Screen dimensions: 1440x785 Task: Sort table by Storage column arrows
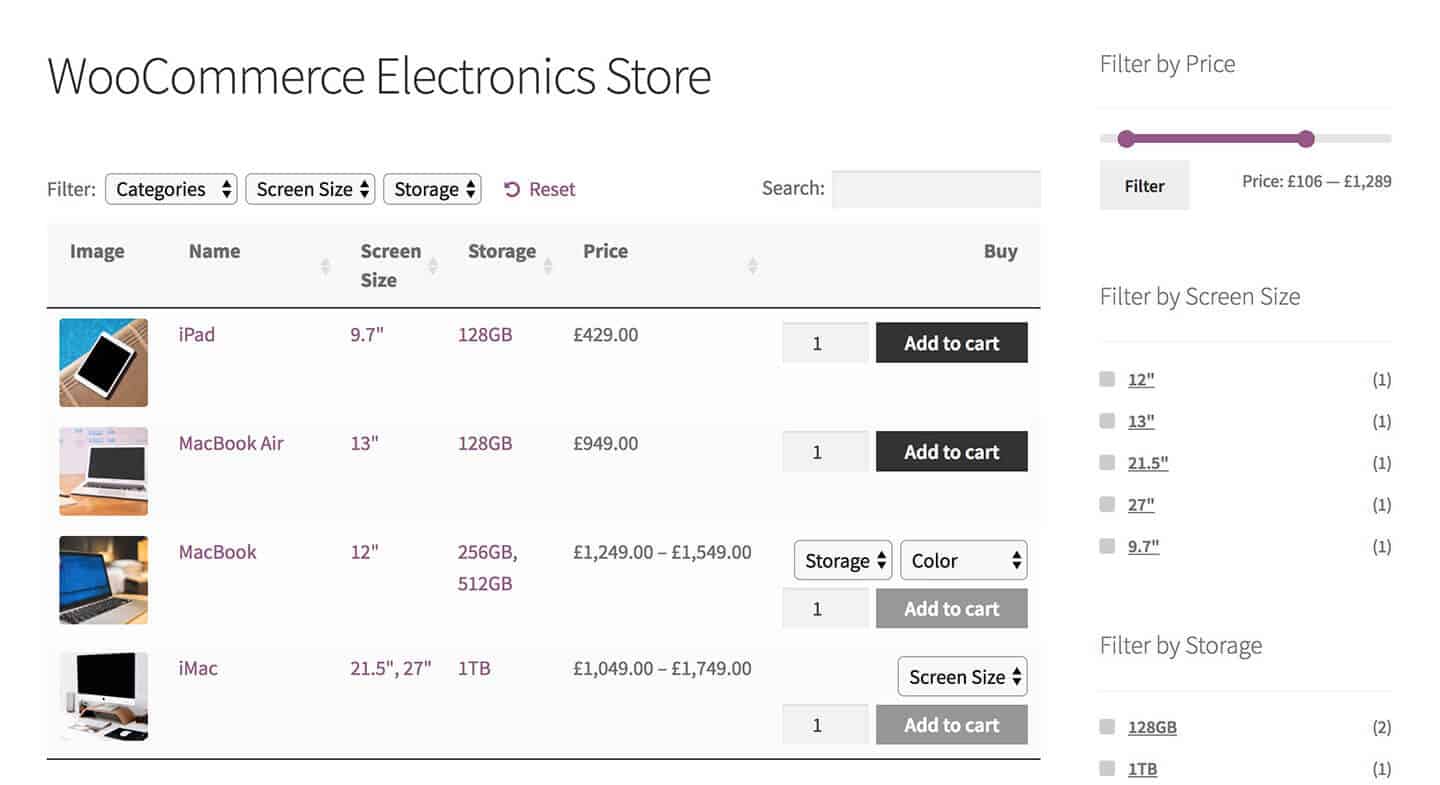pos(549,266)
